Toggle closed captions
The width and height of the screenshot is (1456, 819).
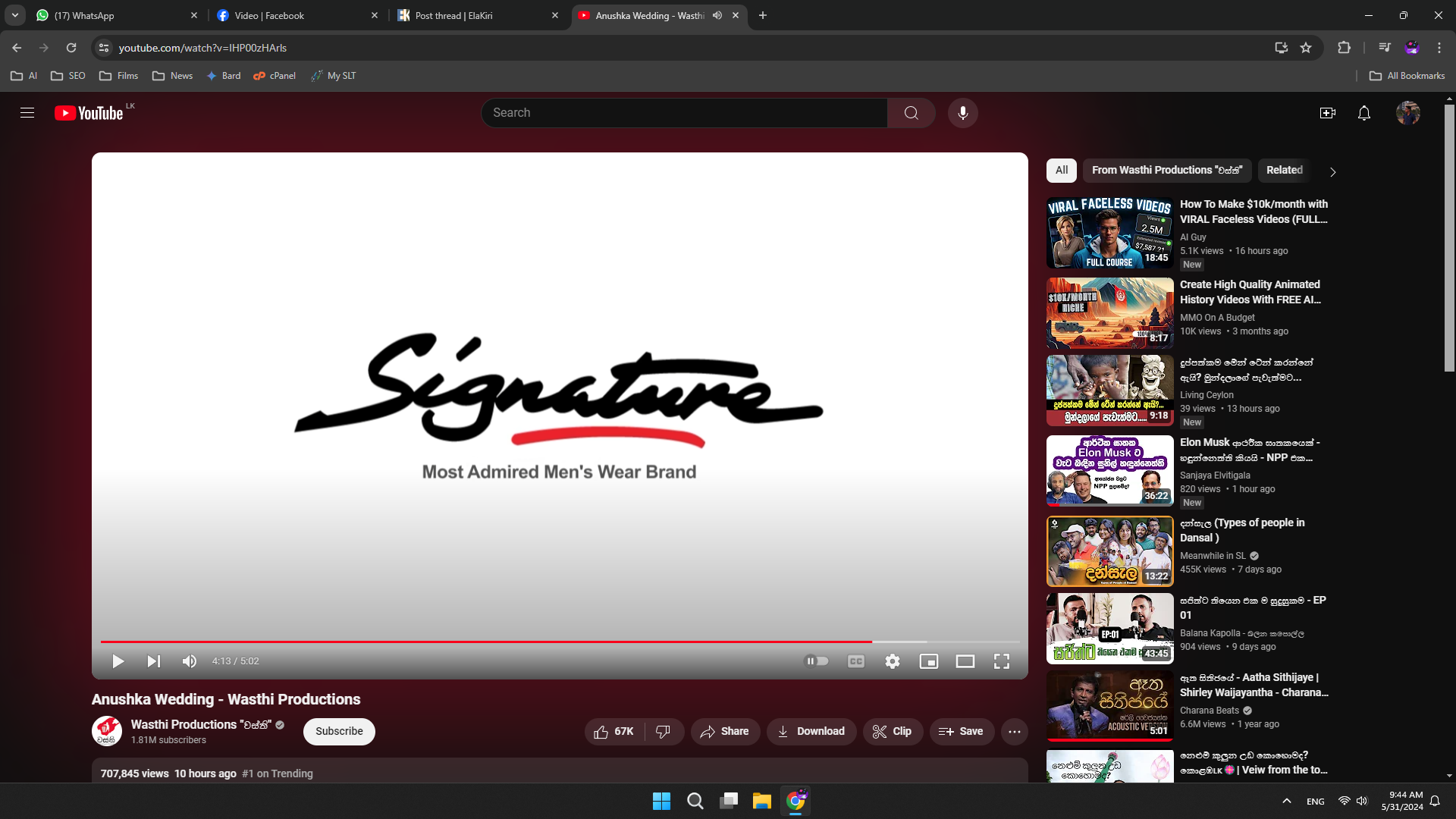click(856, 661)
